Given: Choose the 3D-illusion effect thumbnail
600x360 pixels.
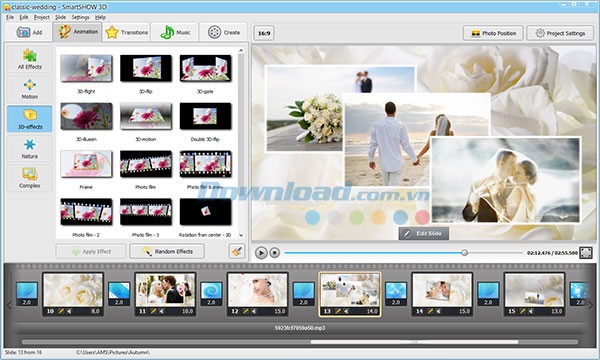Looking at the screenshot, I should [86, 116].
